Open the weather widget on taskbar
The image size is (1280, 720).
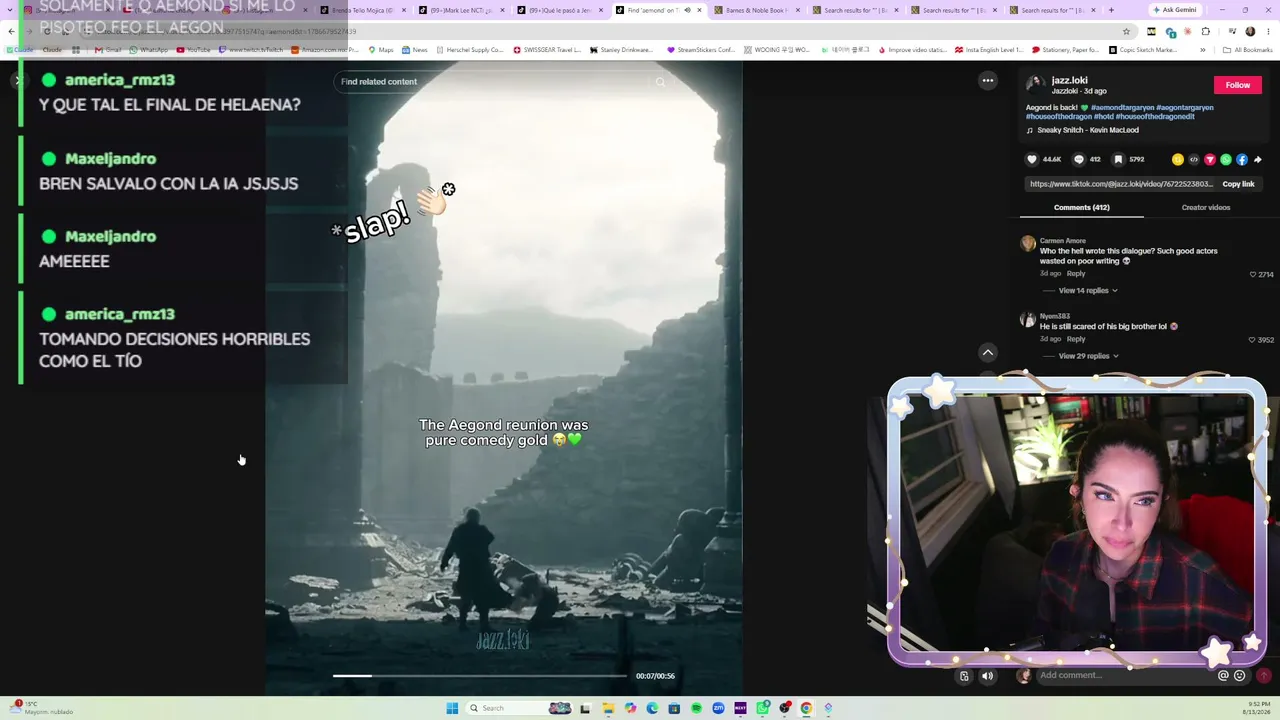pyautogui.click(x=43, y=708)
